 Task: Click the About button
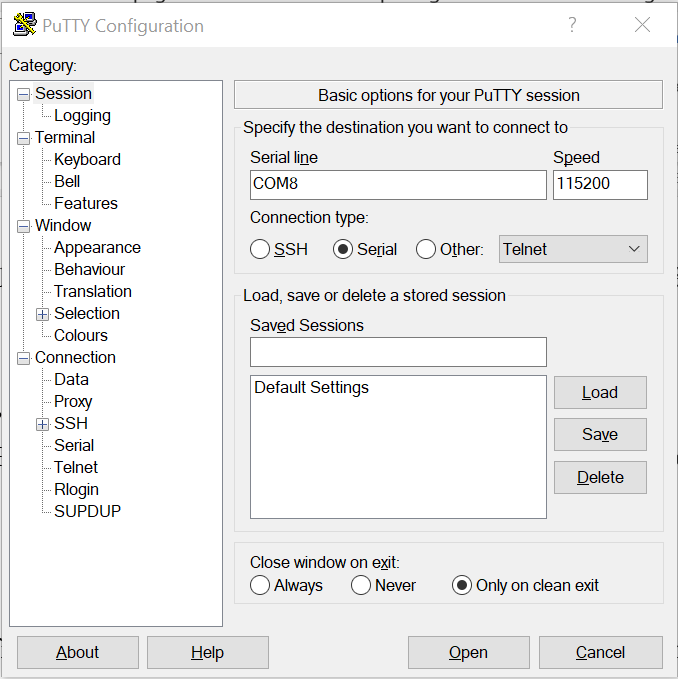pyautogui.click(x=78, y=652)
